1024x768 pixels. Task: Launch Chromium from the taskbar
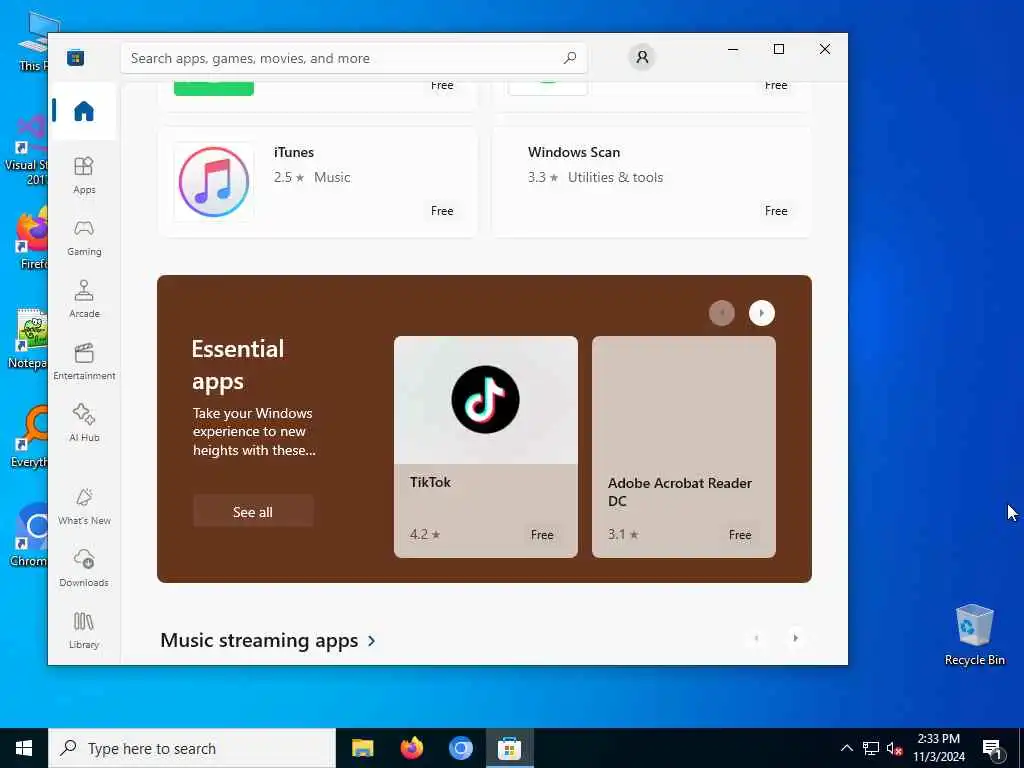460,748
